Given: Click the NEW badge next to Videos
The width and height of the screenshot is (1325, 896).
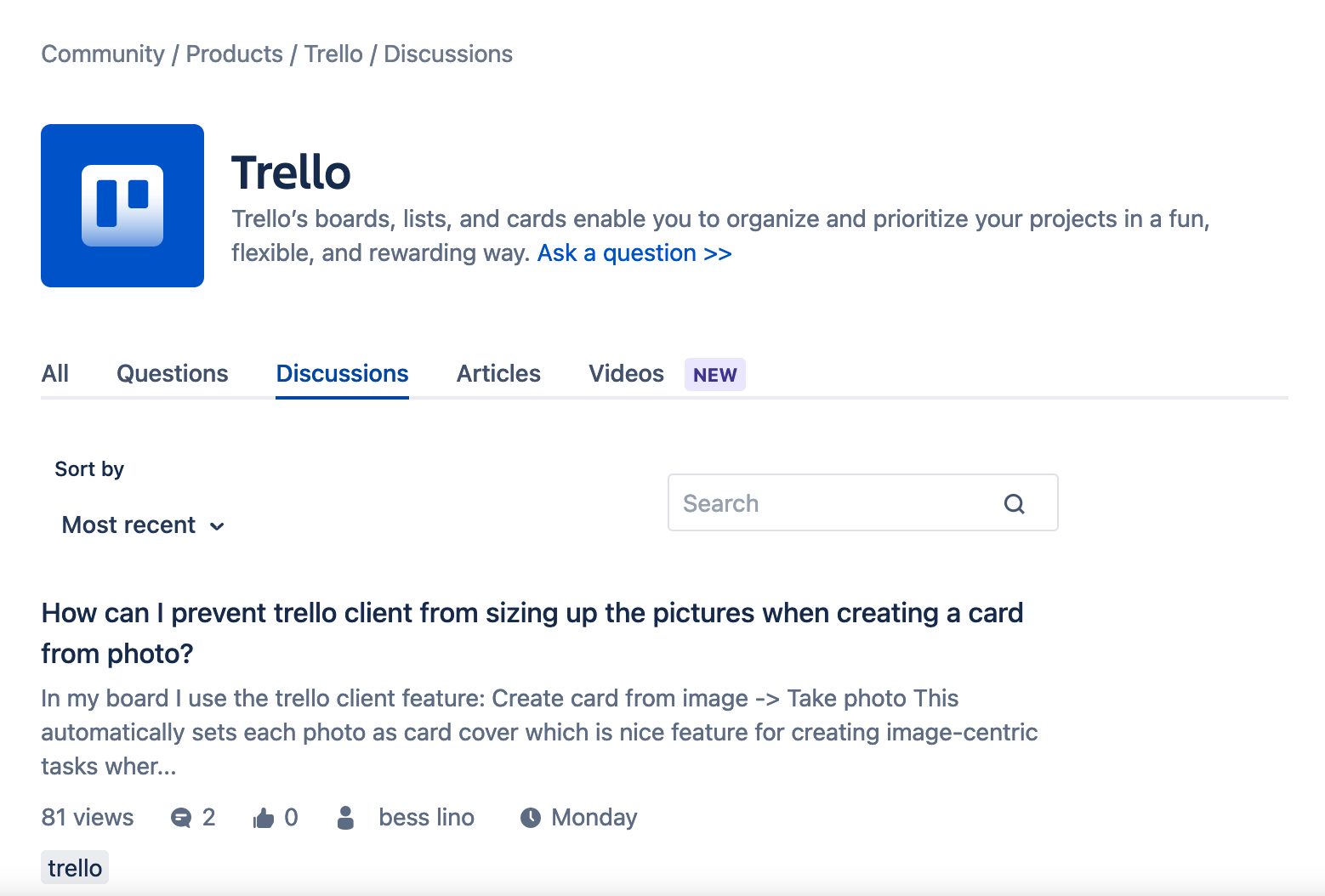Looking at the screenshot, I should click(715, 375).
